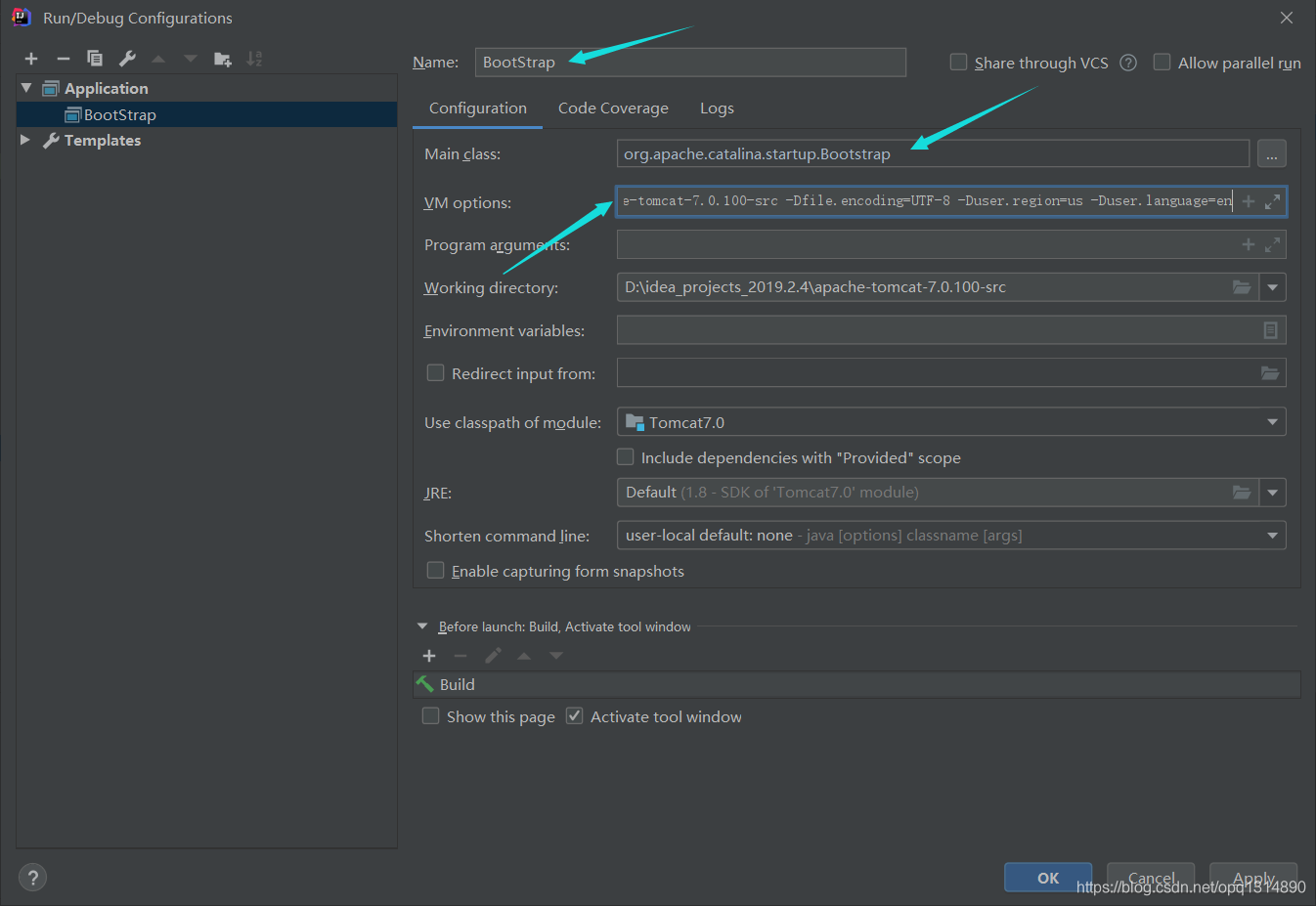Edit environment variables list icon
The image size is (1316, 906).
click(1270, 330)
